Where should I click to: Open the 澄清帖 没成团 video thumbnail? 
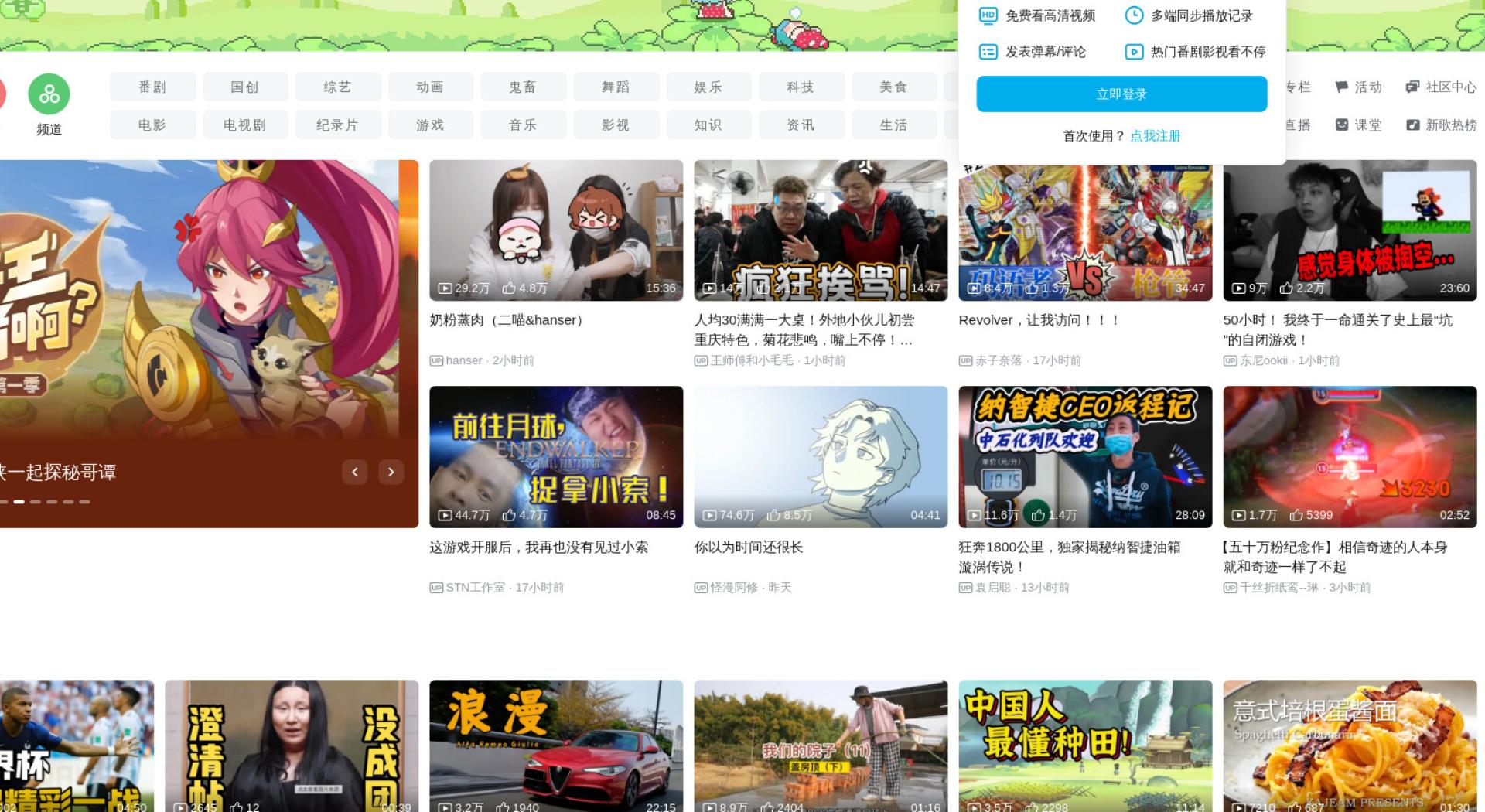(292, 746)
